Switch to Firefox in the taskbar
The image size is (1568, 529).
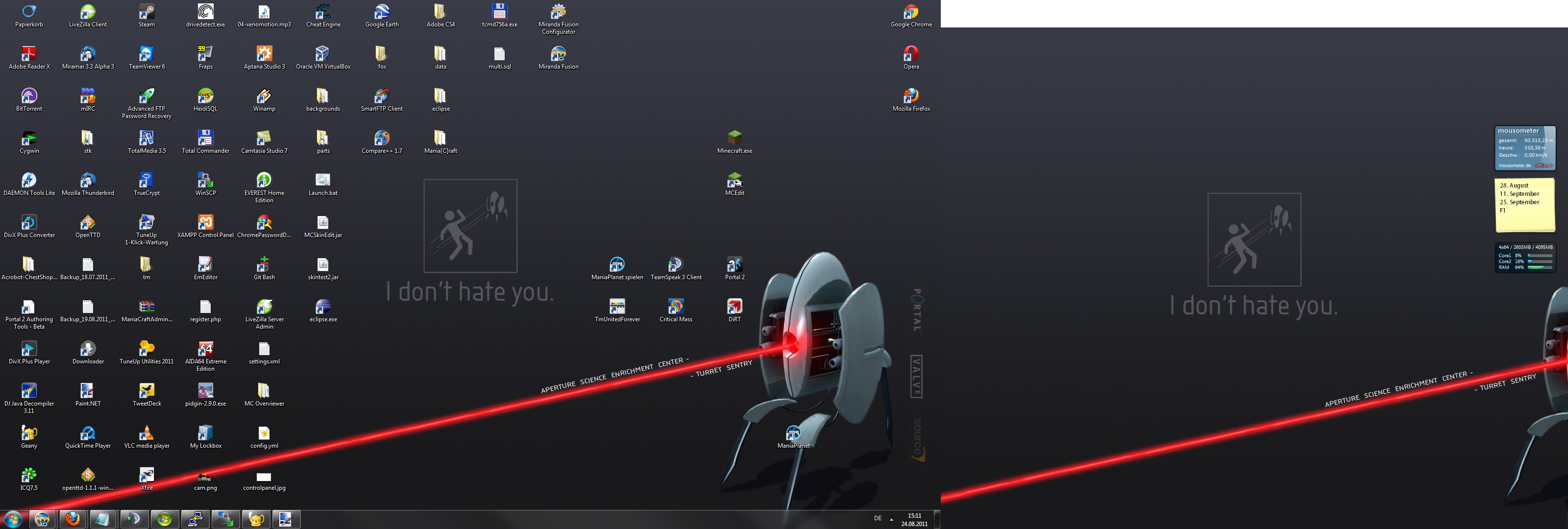pos(73,519)
